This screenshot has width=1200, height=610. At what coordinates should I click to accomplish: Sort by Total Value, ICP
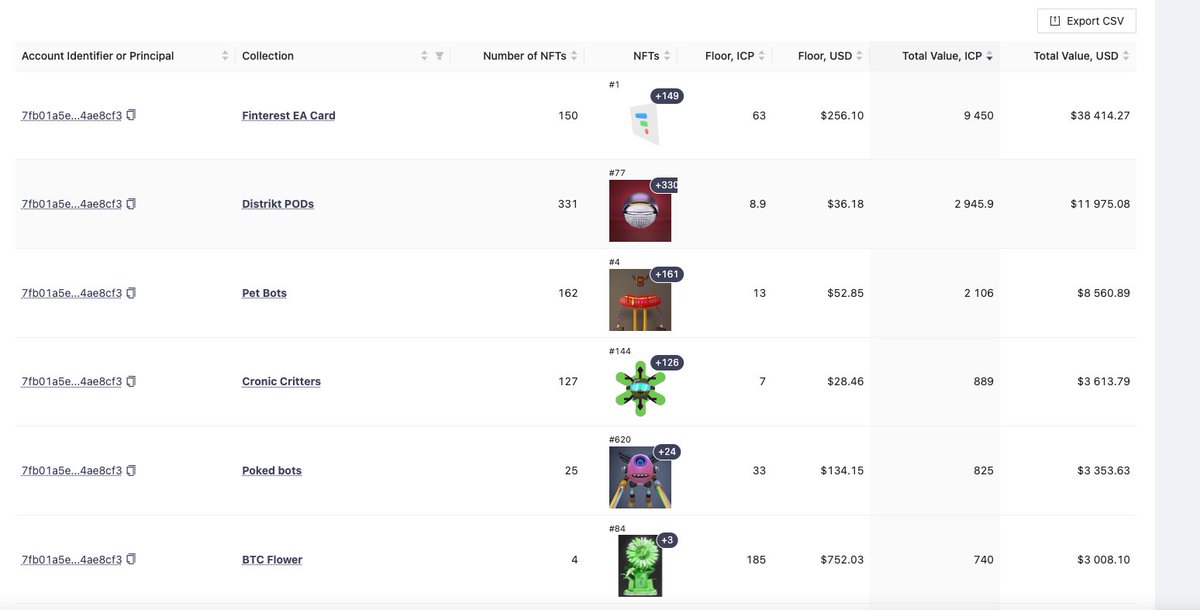tap(990, 56)
